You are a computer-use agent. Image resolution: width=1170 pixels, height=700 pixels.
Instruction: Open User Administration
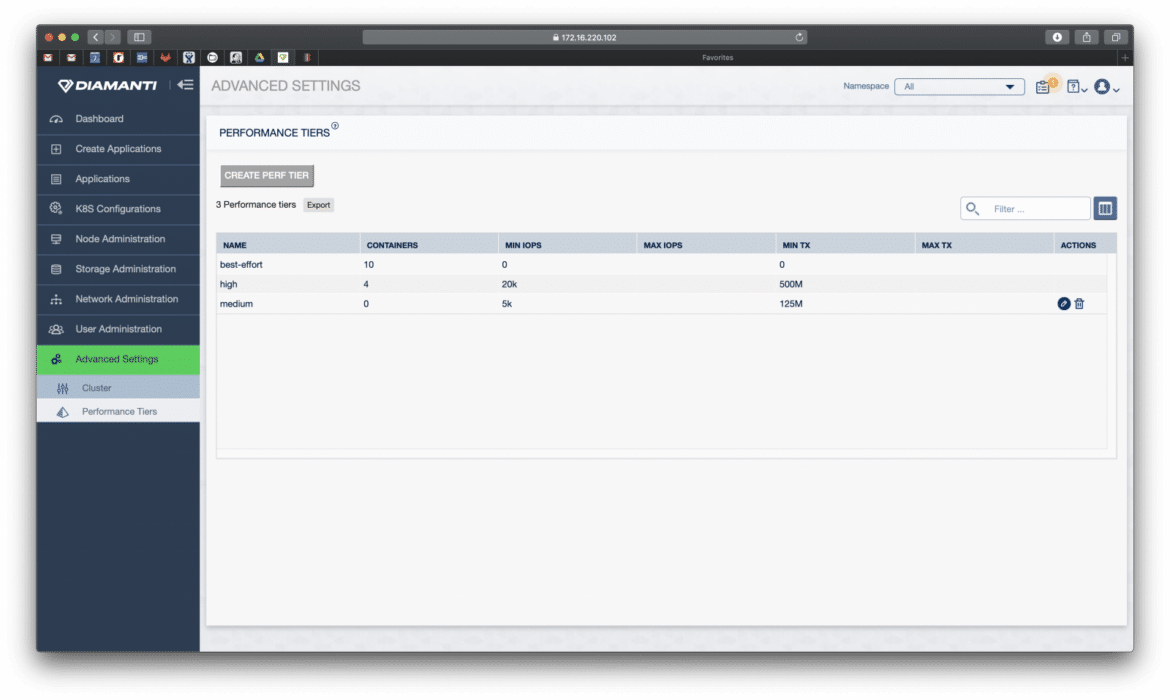tap(118, 329)
